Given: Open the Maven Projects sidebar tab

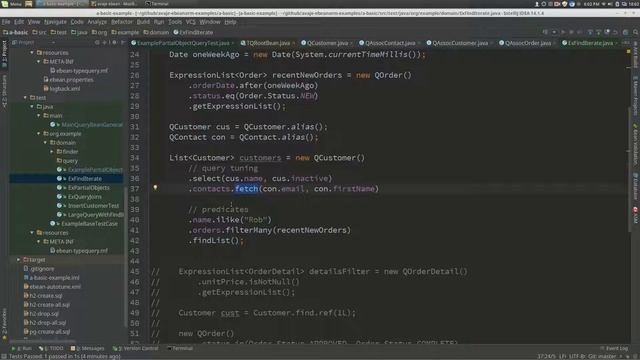Looking at the screenshot, I should tap(636, 96).
